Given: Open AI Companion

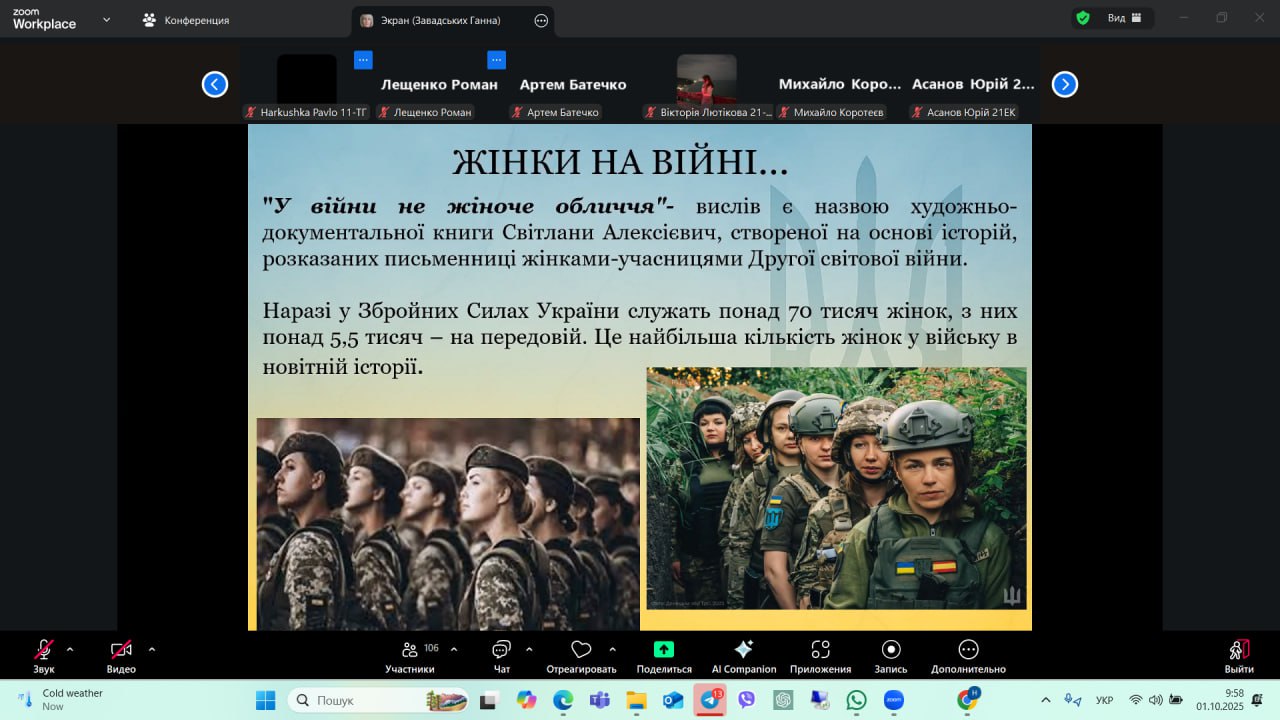Looking at the screenshot, I should point(743,655).
